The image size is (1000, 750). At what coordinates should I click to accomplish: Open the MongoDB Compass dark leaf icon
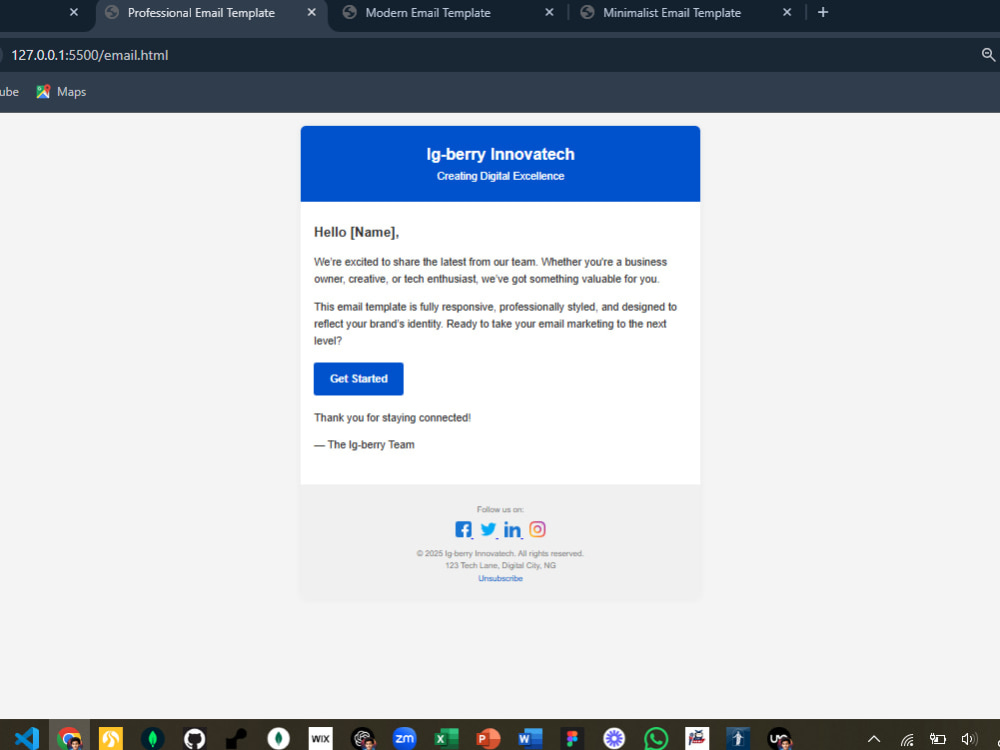pyautogui.click(x=152, y=739)
